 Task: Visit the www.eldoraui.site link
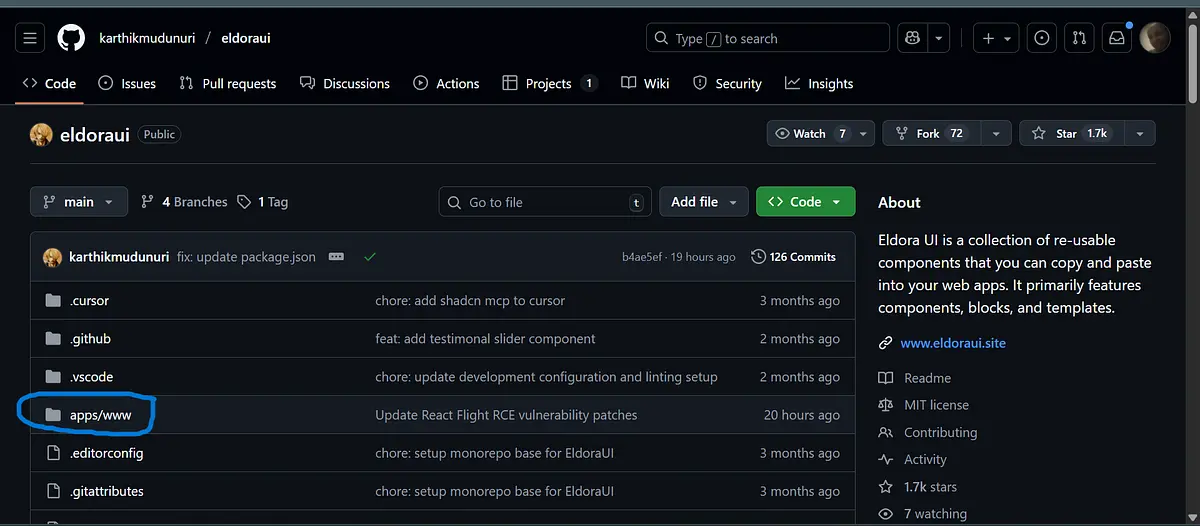click(953, 343)
